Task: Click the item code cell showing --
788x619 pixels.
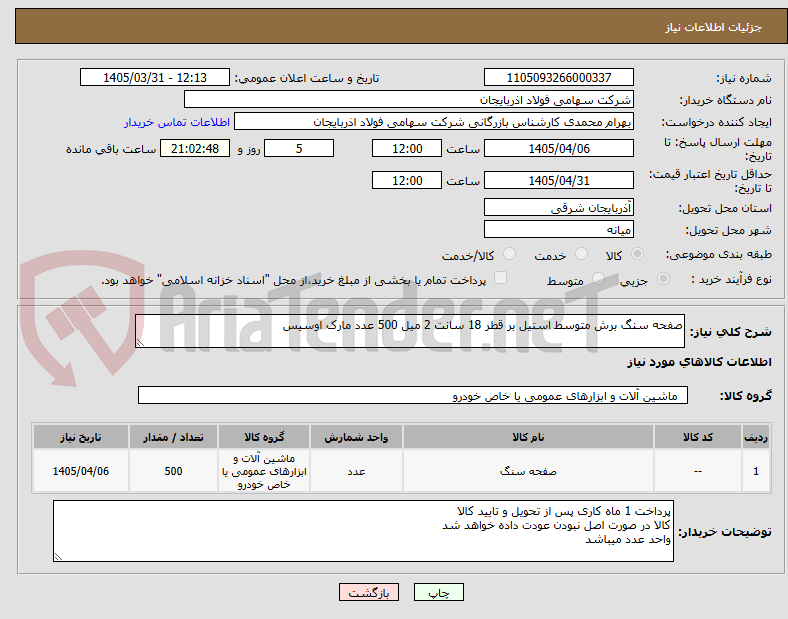Action: tap(698, 471)
